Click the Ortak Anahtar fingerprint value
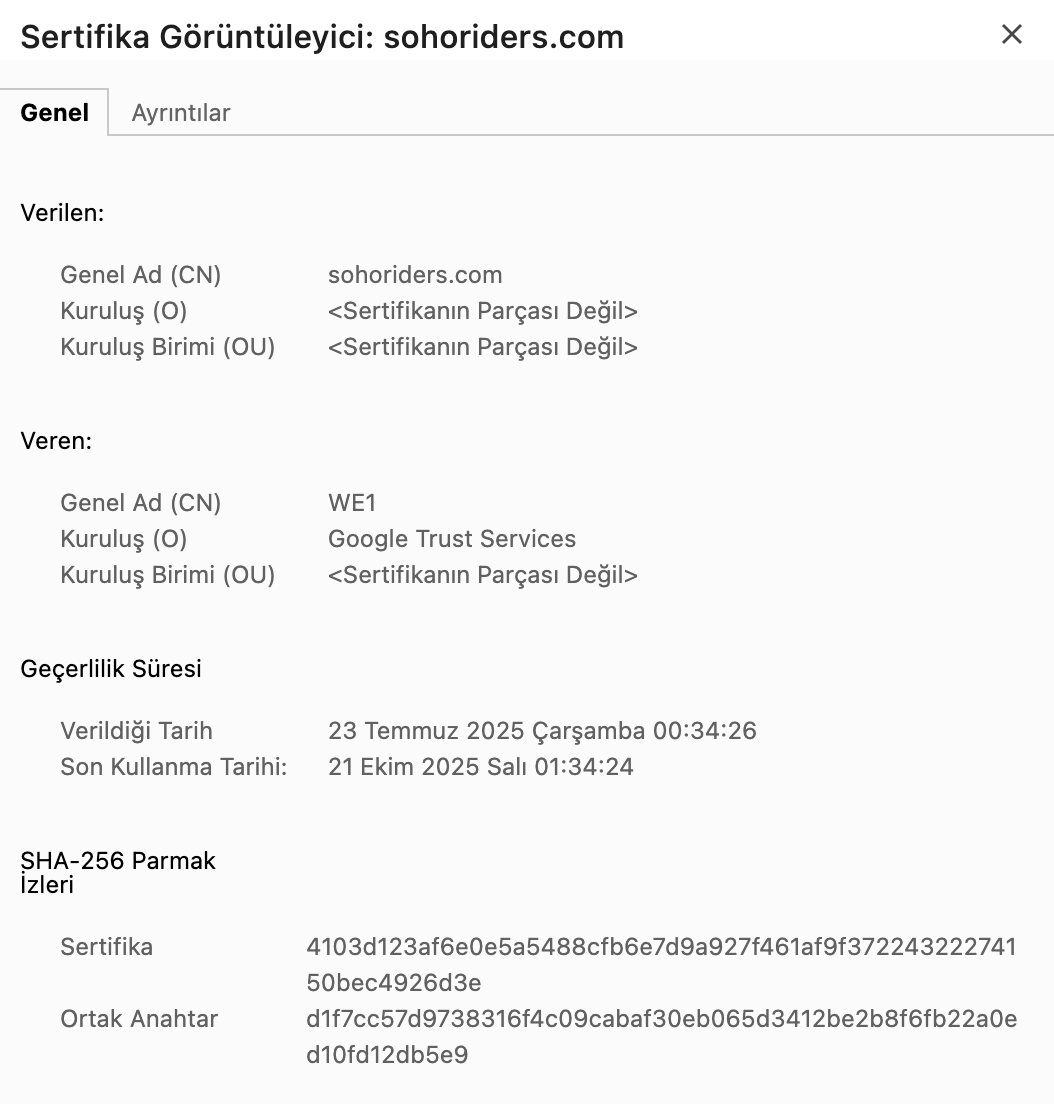This screenshot has width=1054, height=1104. coord(661,1036)
